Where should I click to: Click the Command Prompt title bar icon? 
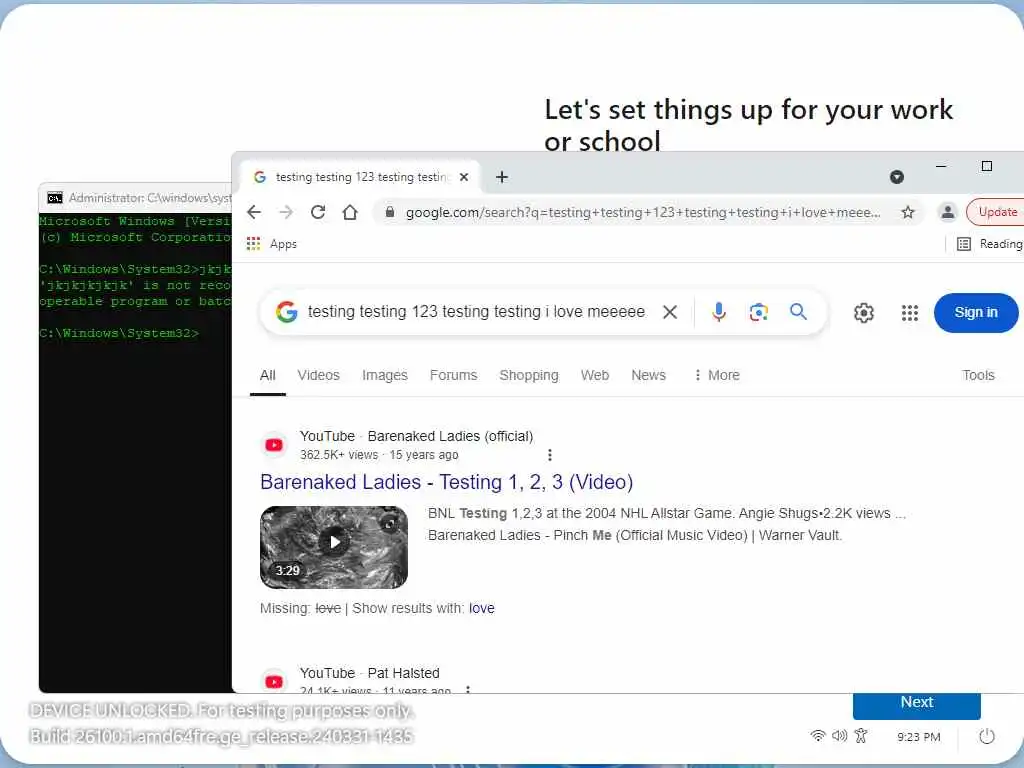click(x=55, y=198)
